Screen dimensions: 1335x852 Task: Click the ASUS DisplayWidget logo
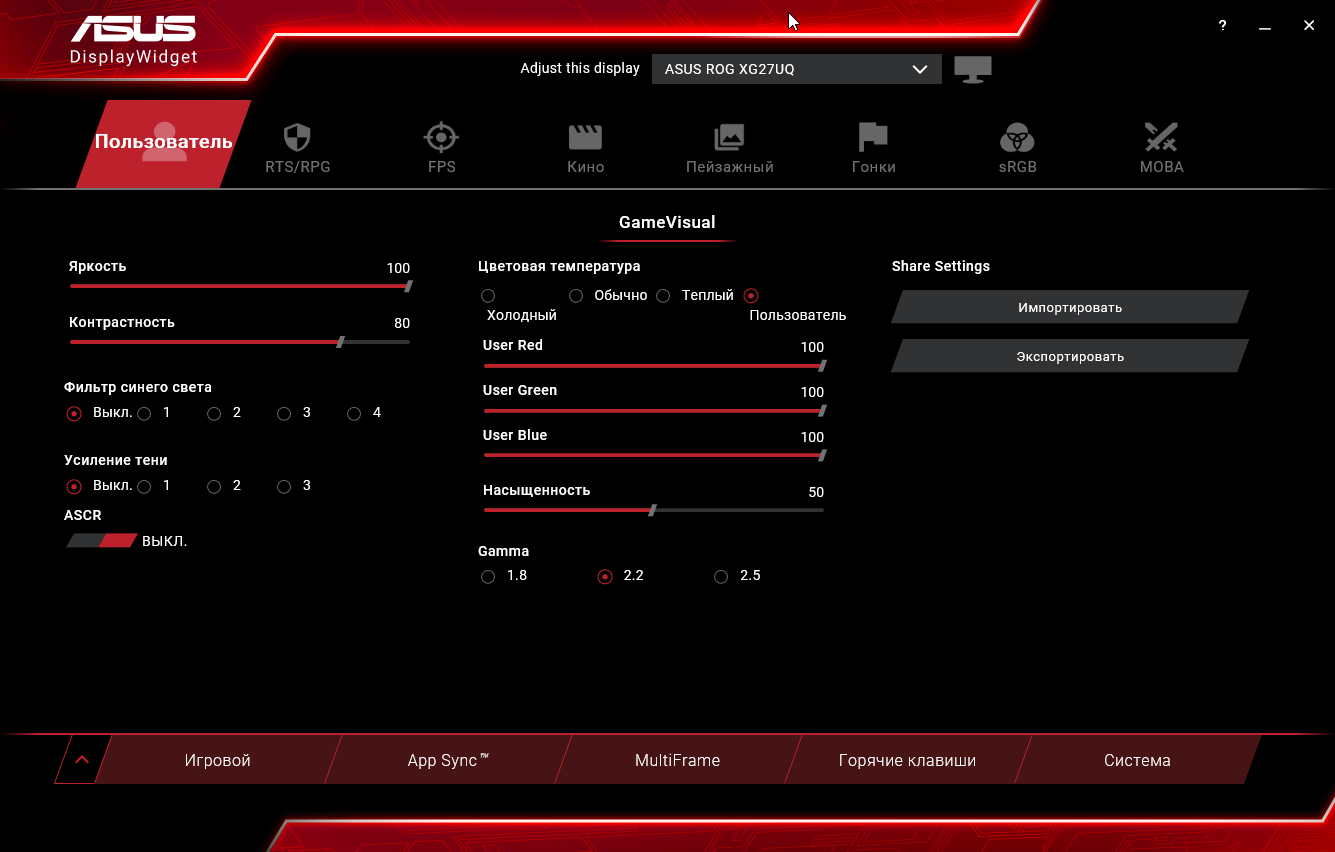tap(133, 40)
